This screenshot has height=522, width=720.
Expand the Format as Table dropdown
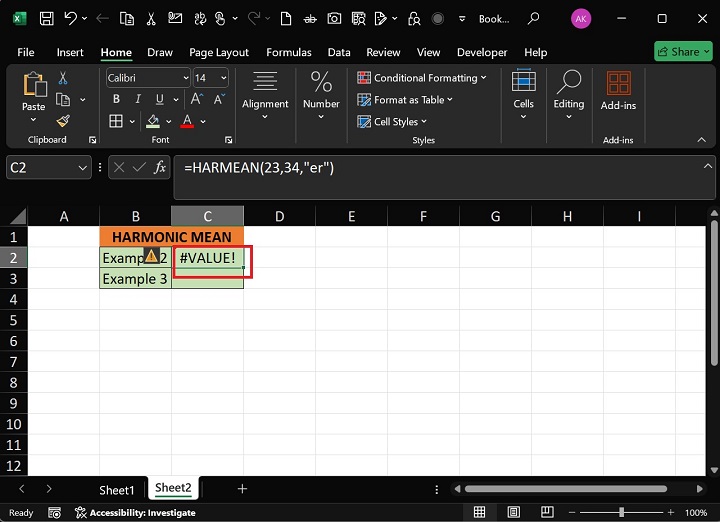coord(450,99)
